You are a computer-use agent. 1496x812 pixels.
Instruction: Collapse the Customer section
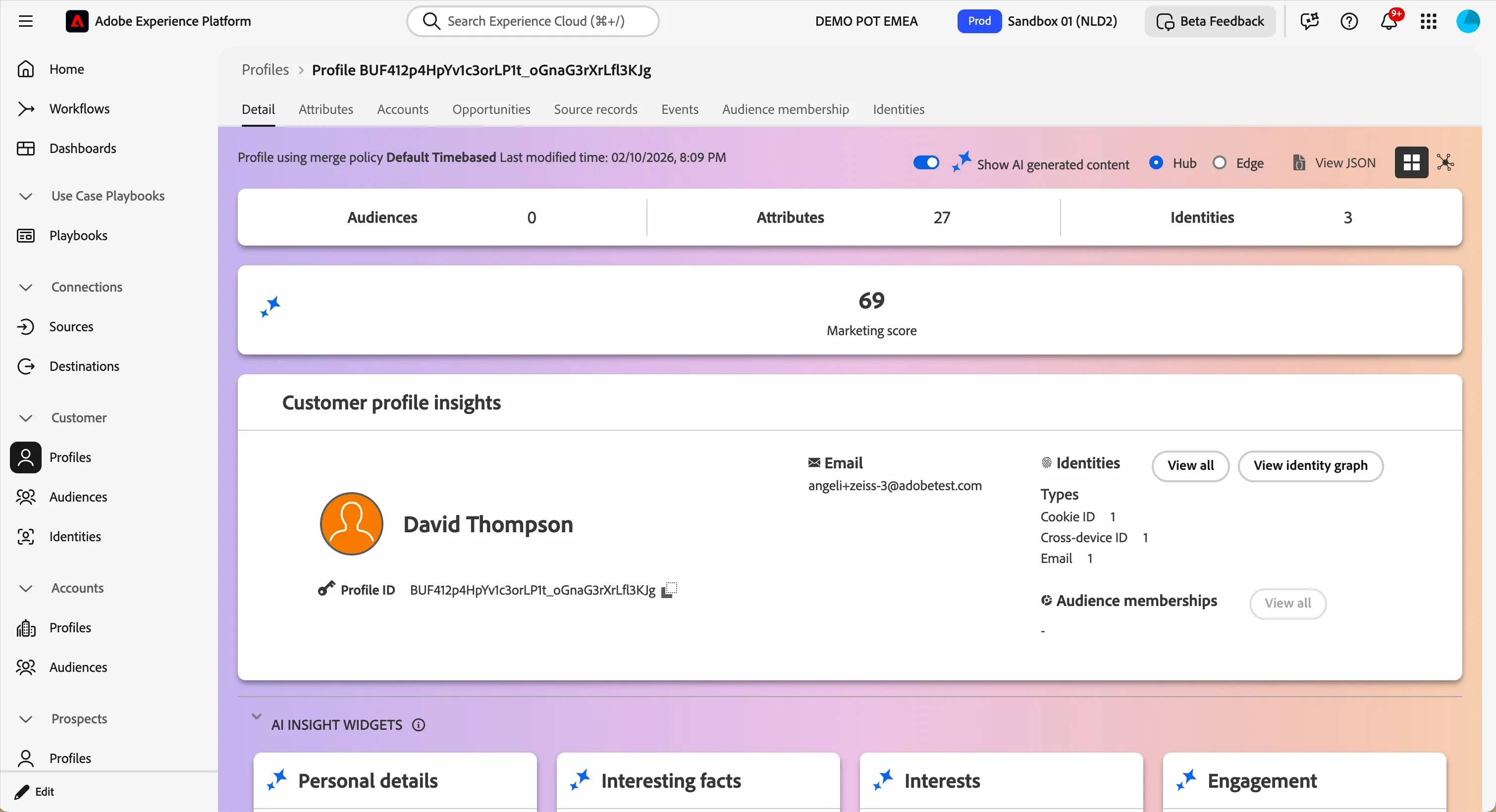click(x=26, y=418)
